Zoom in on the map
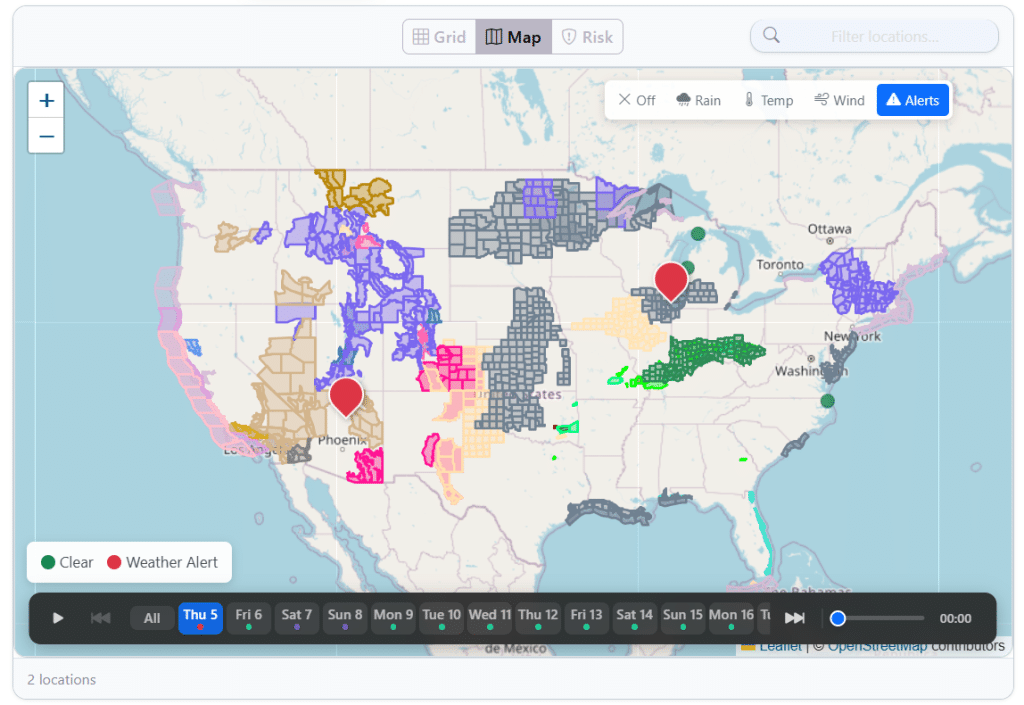Image resolution: width=1024 pixels, height=705 pixels. pos(46,100)
